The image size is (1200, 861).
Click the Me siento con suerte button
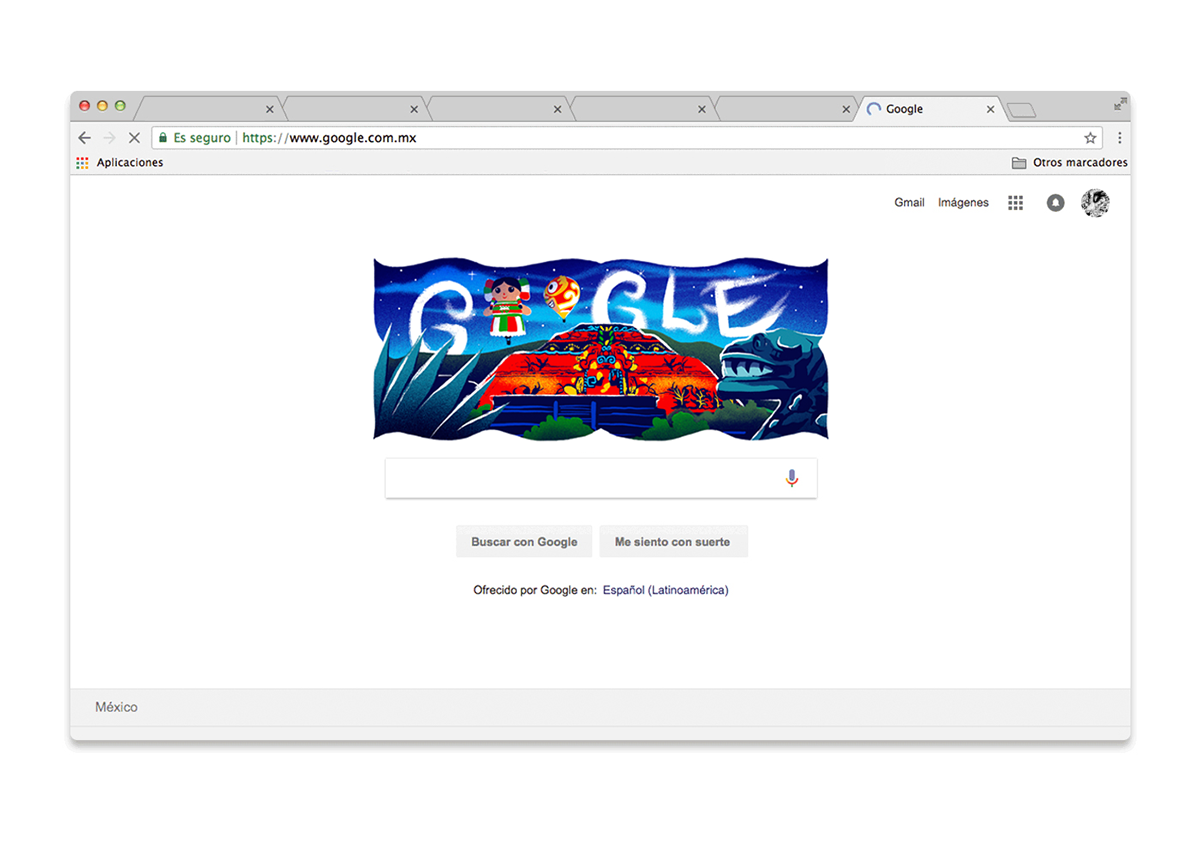pos(673,542)
